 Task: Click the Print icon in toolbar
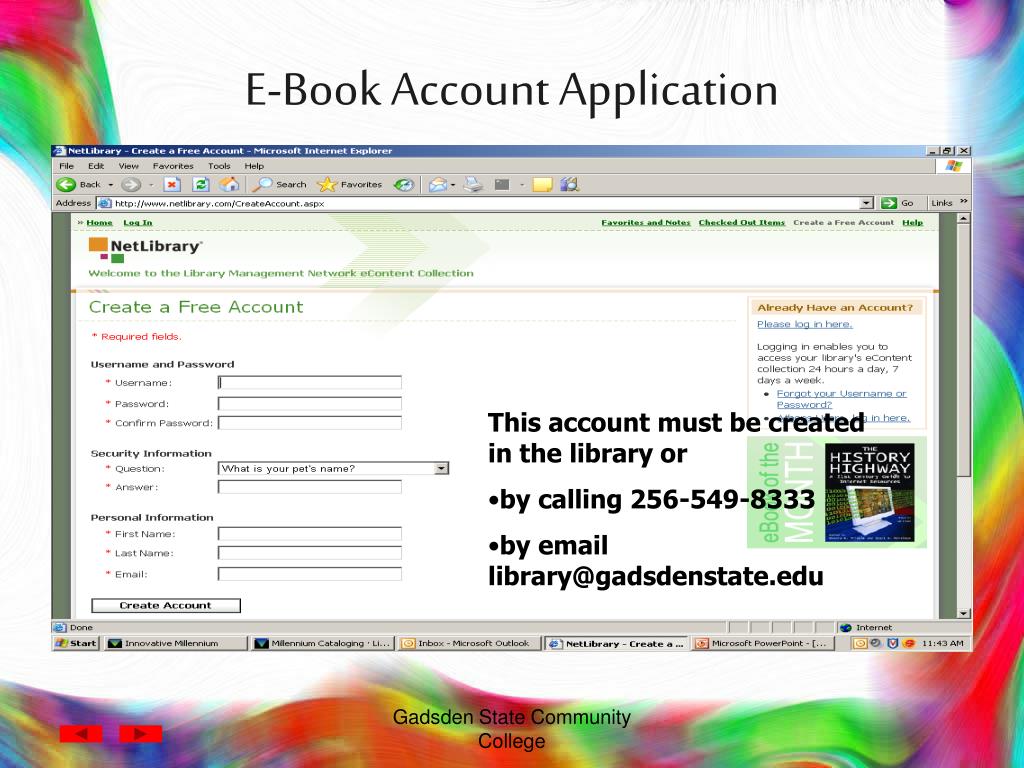473,185
